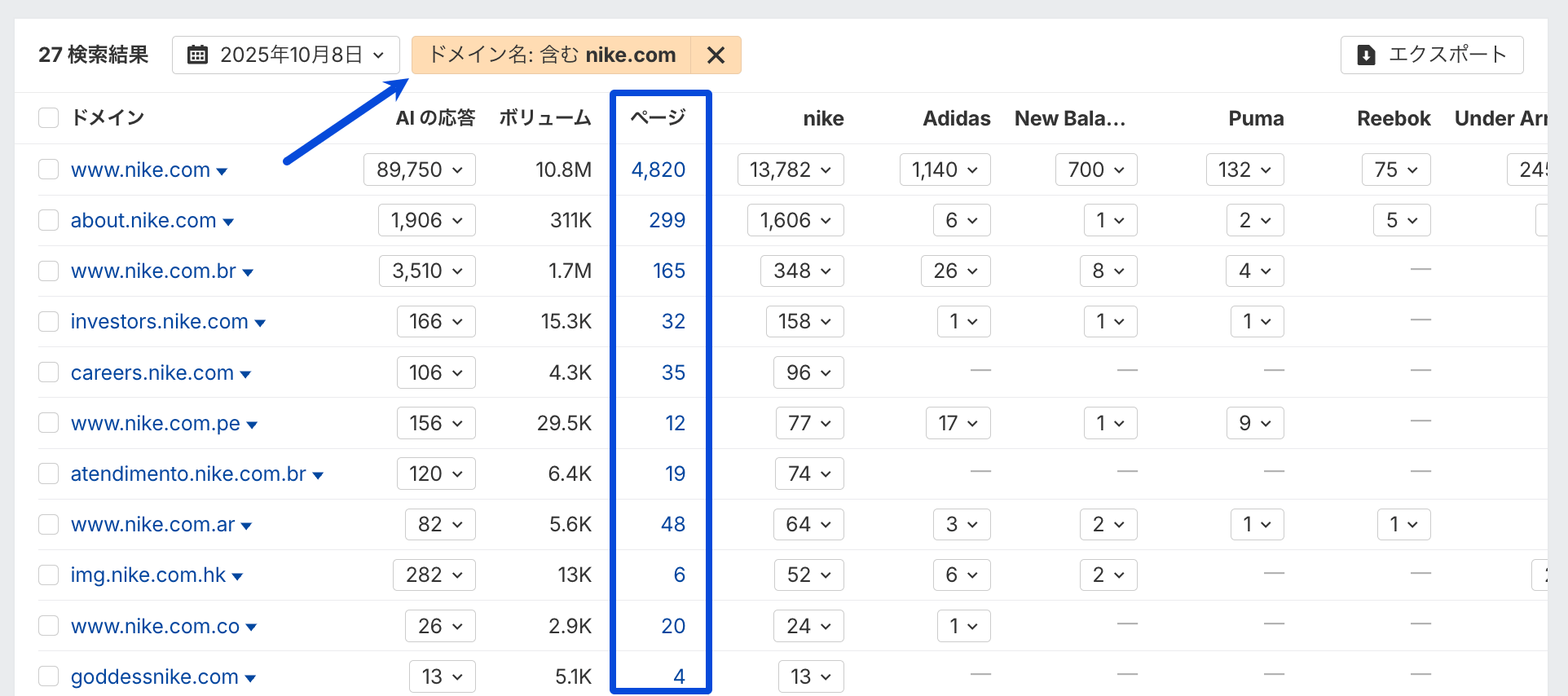Click the caret arrow beside careers.nike.com
The width and height of the screenshot is (1568, 696).
coord(245,374)
